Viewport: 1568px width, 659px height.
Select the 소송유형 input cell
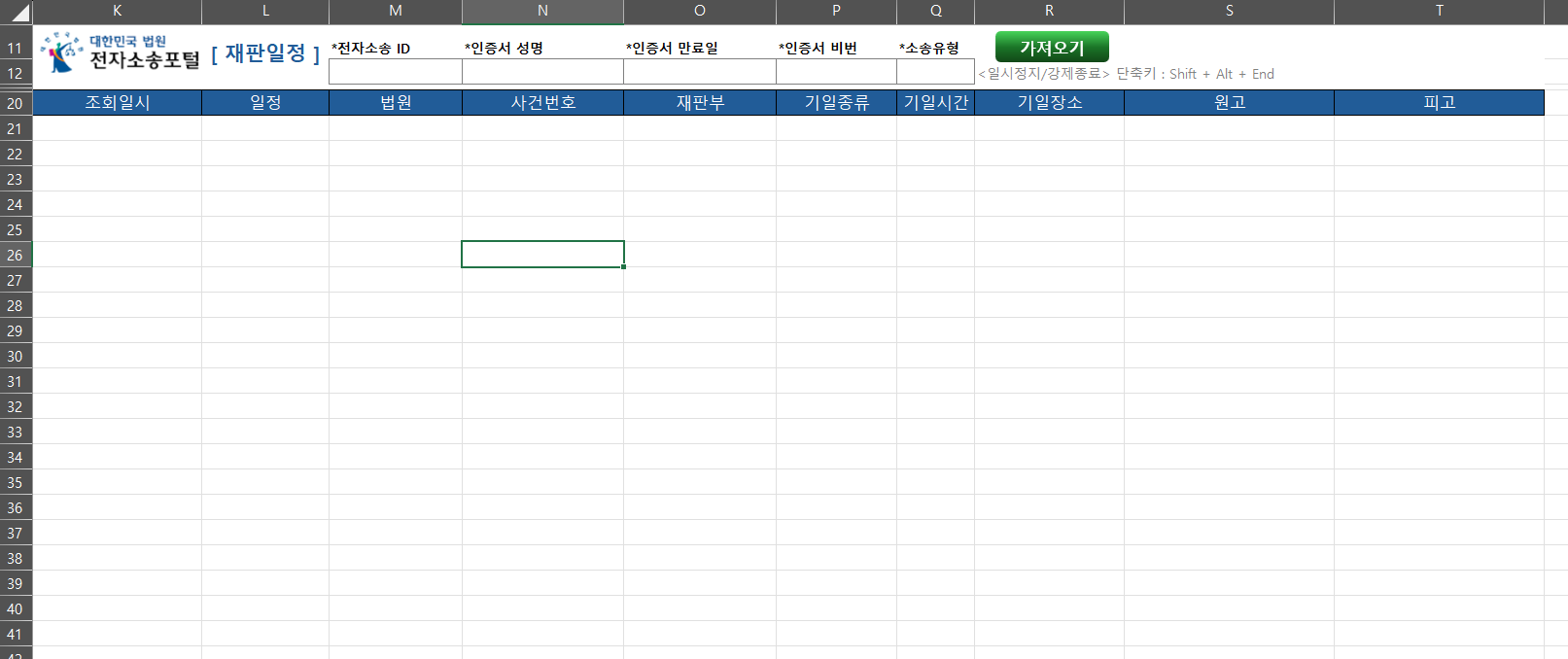click(x=935, y=73)
